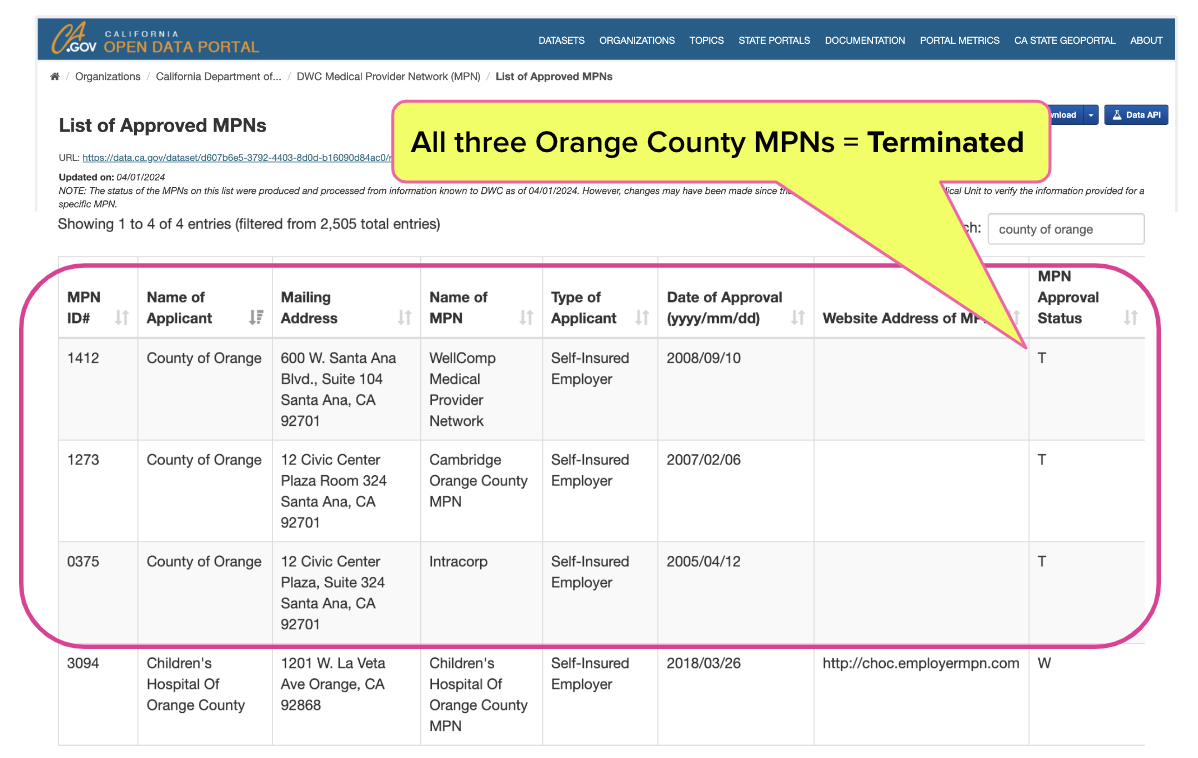Screen dimensions: 1198x758
Task: Open DWC Medical Provider Network breadcrumb
Action: 388,76
